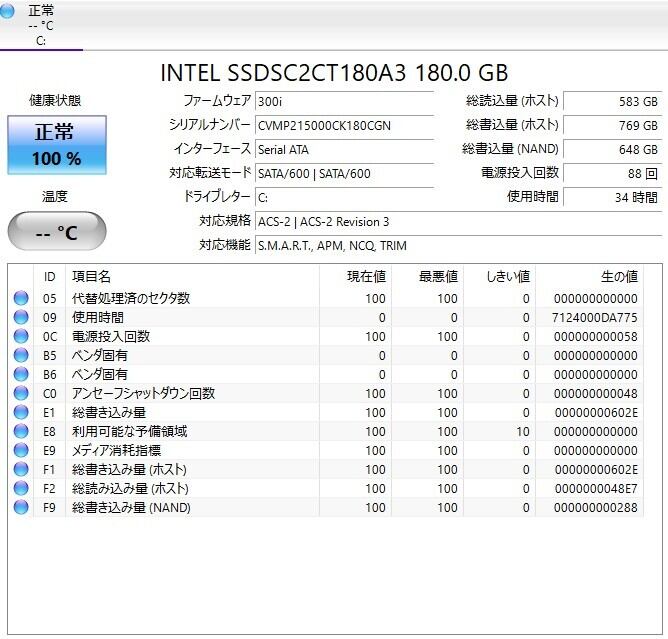The image size is (668, 639).
Task: Click status icon for F9 総書き込み量 (NAND) row
Action: pyautogui.click(x=21, y=508)
